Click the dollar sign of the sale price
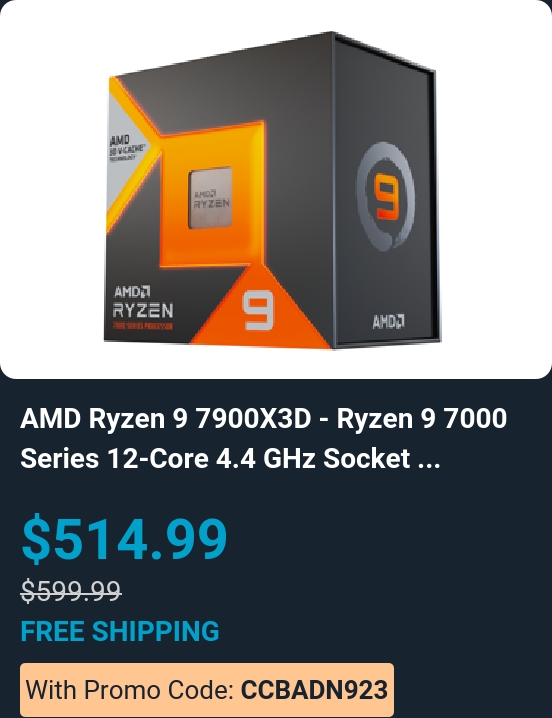The image size is (552, 718). [x=36, y=538]
